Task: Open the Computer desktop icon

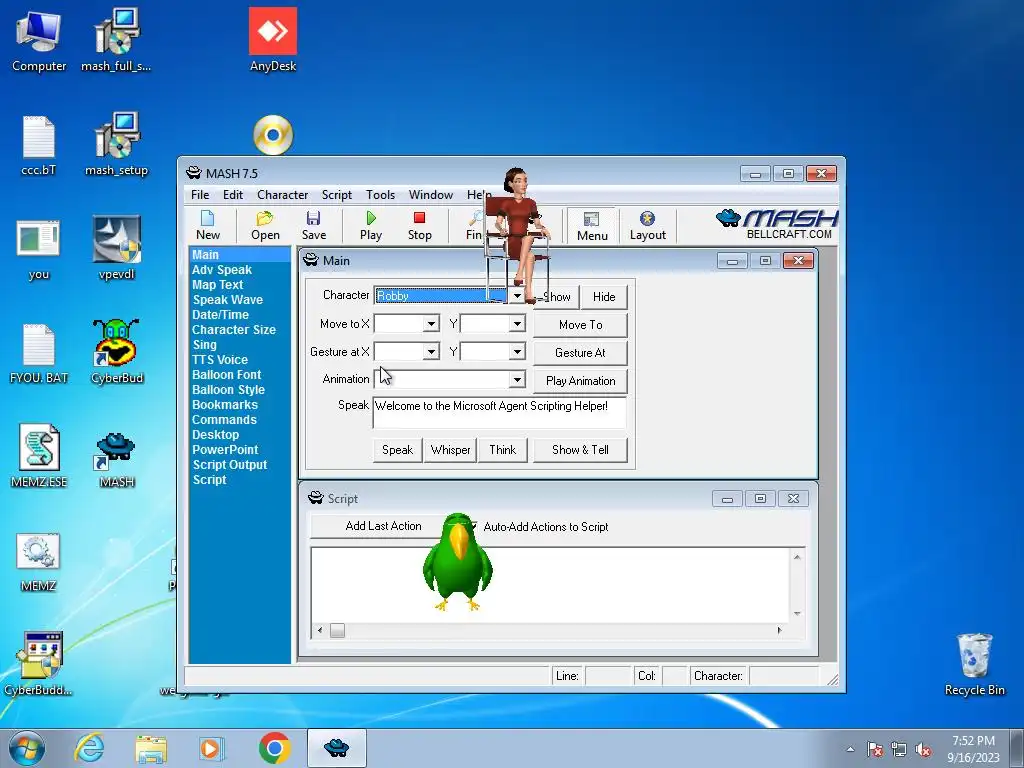Action: (39, 40)
